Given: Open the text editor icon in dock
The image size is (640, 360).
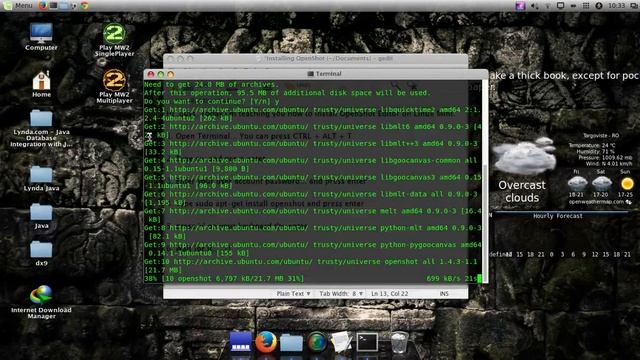Looking at the screenshot, I should (342, 342).
